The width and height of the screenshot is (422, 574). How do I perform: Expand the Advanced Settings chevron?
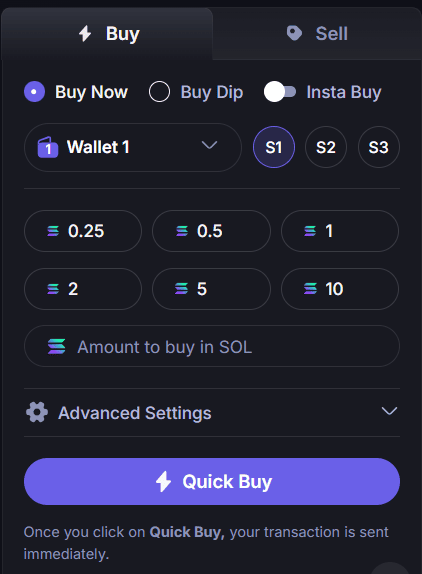pos(389,411)
